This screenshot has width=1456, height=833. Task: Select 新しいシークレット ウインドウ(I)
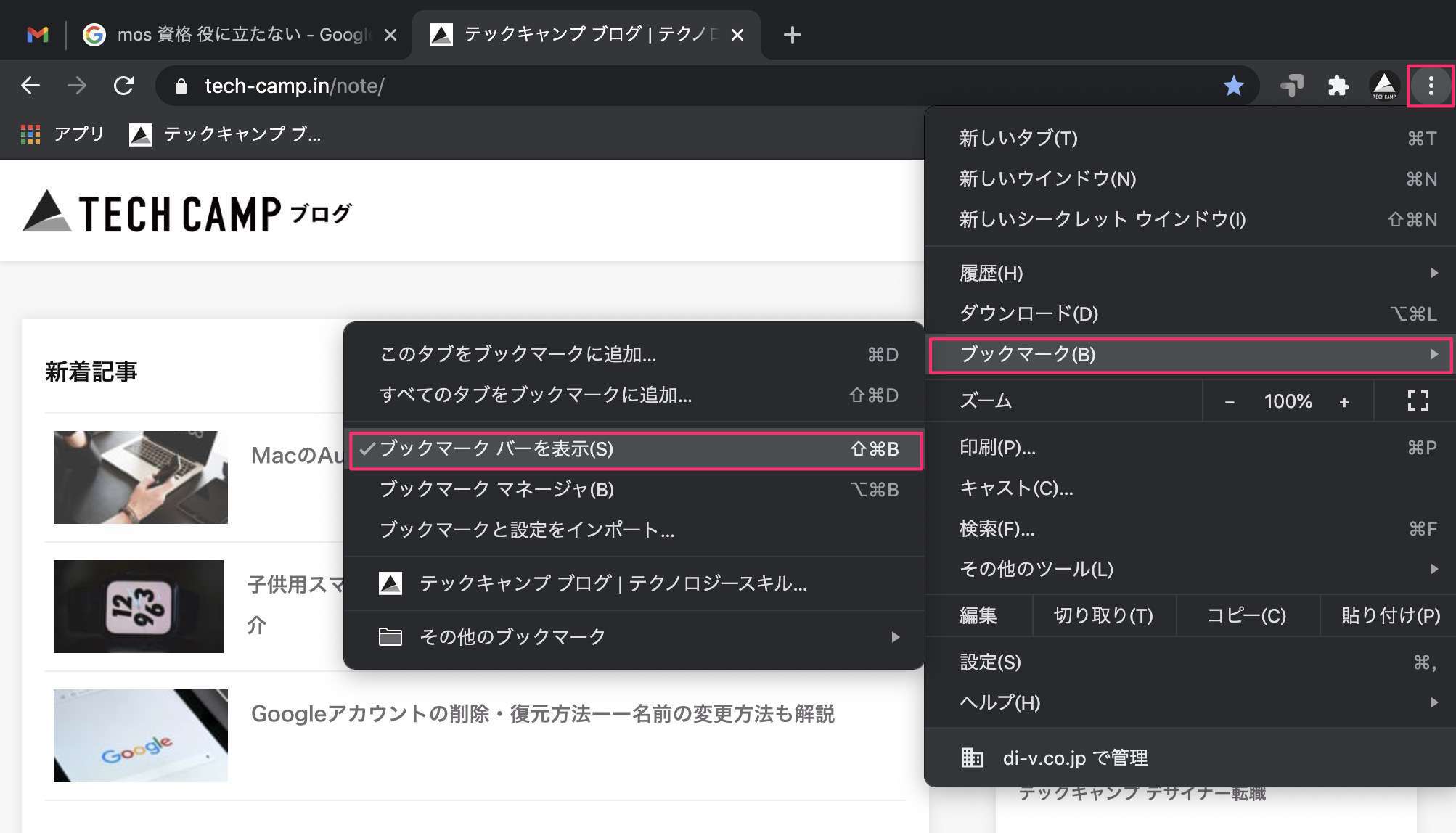coord(1190,219)
